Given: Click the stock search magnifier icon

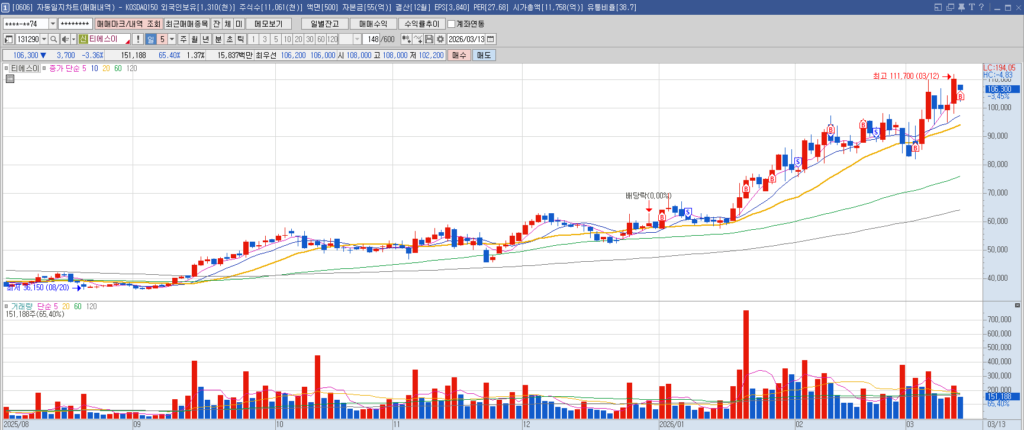Looking at the screenshot, I should pyautogui.click(x=54, y=39).
